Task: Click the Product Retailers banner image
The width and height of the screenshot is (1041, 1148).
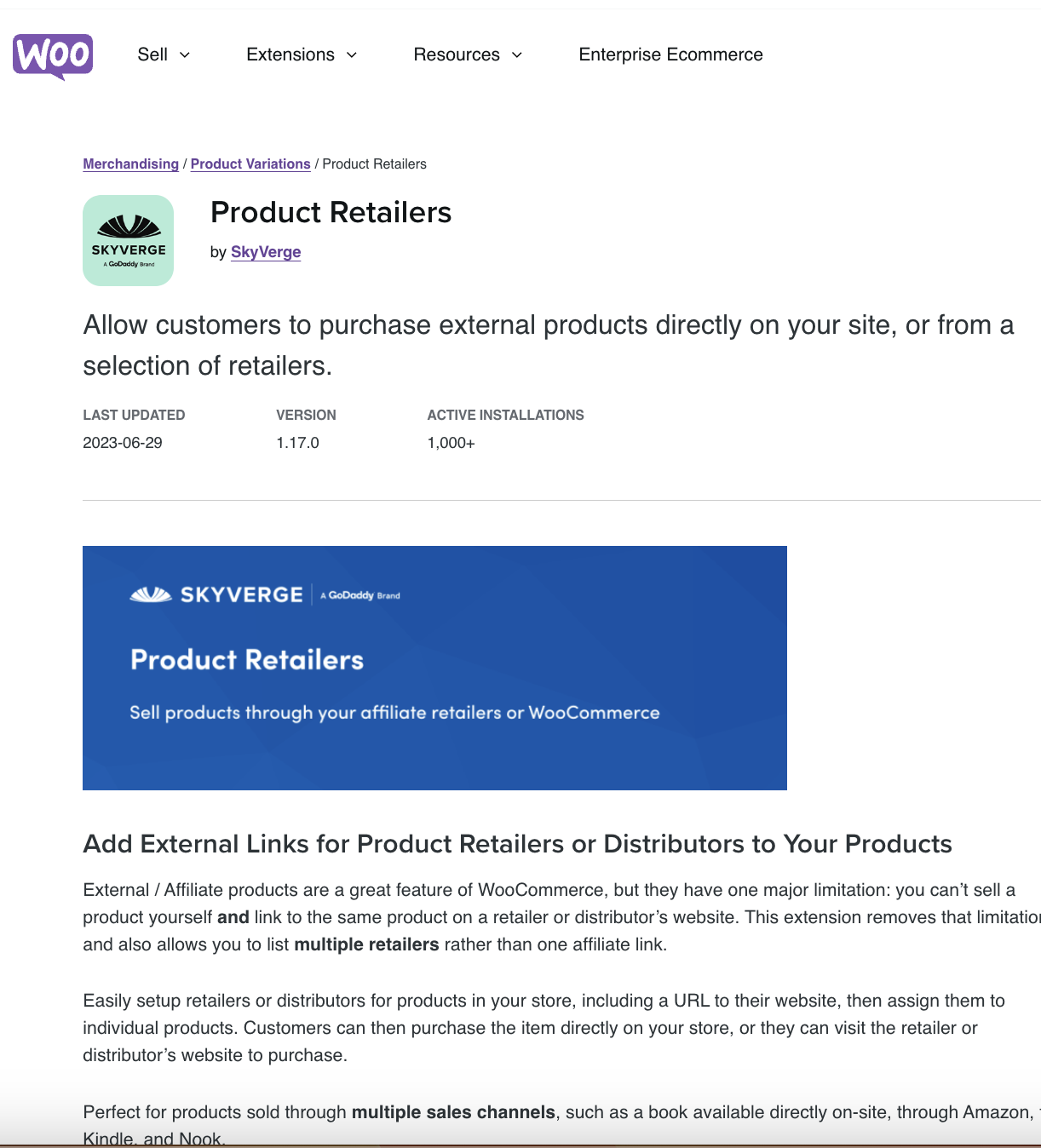Action: (x=434, y=668)
